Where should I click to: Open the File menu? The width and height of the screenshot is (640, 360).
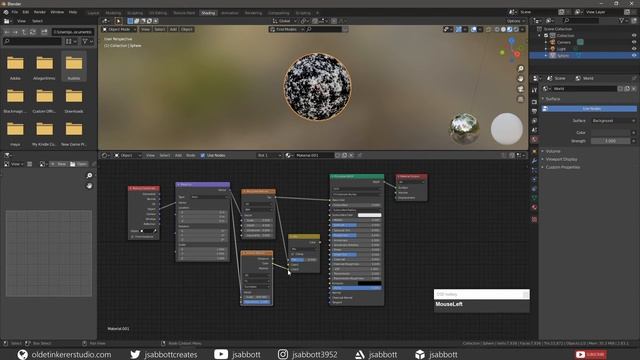point(15,12)
